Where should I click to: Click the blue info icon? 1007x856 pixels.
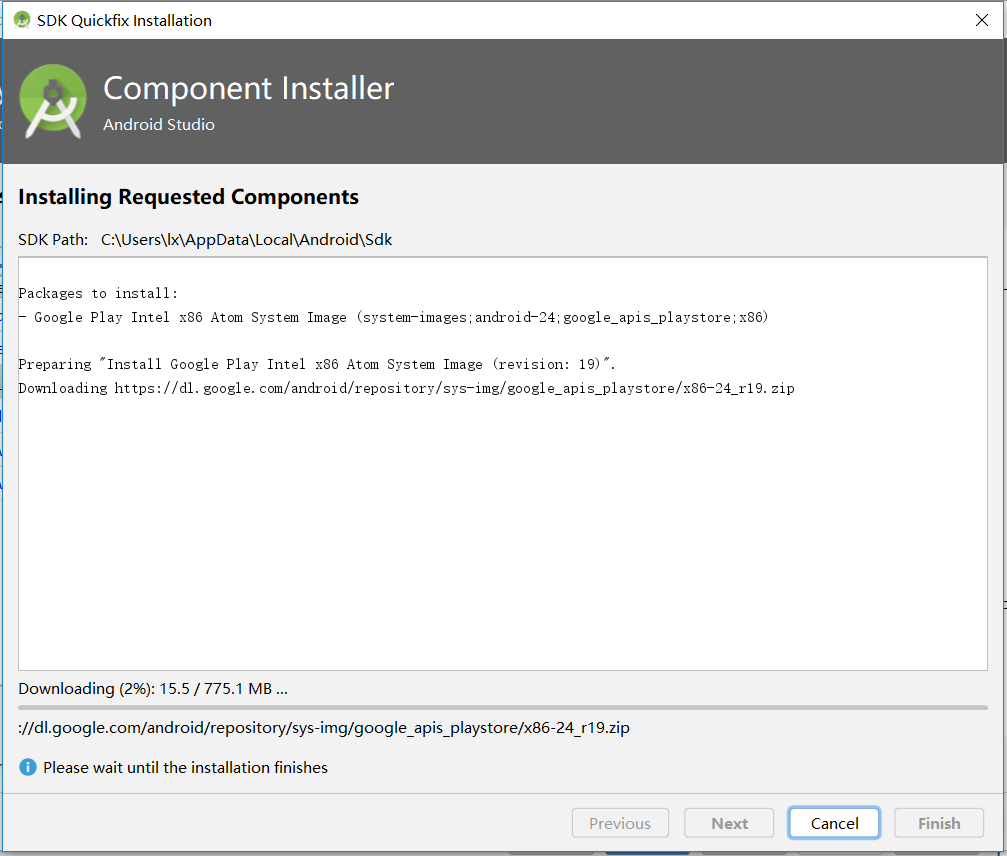[27, 767]
